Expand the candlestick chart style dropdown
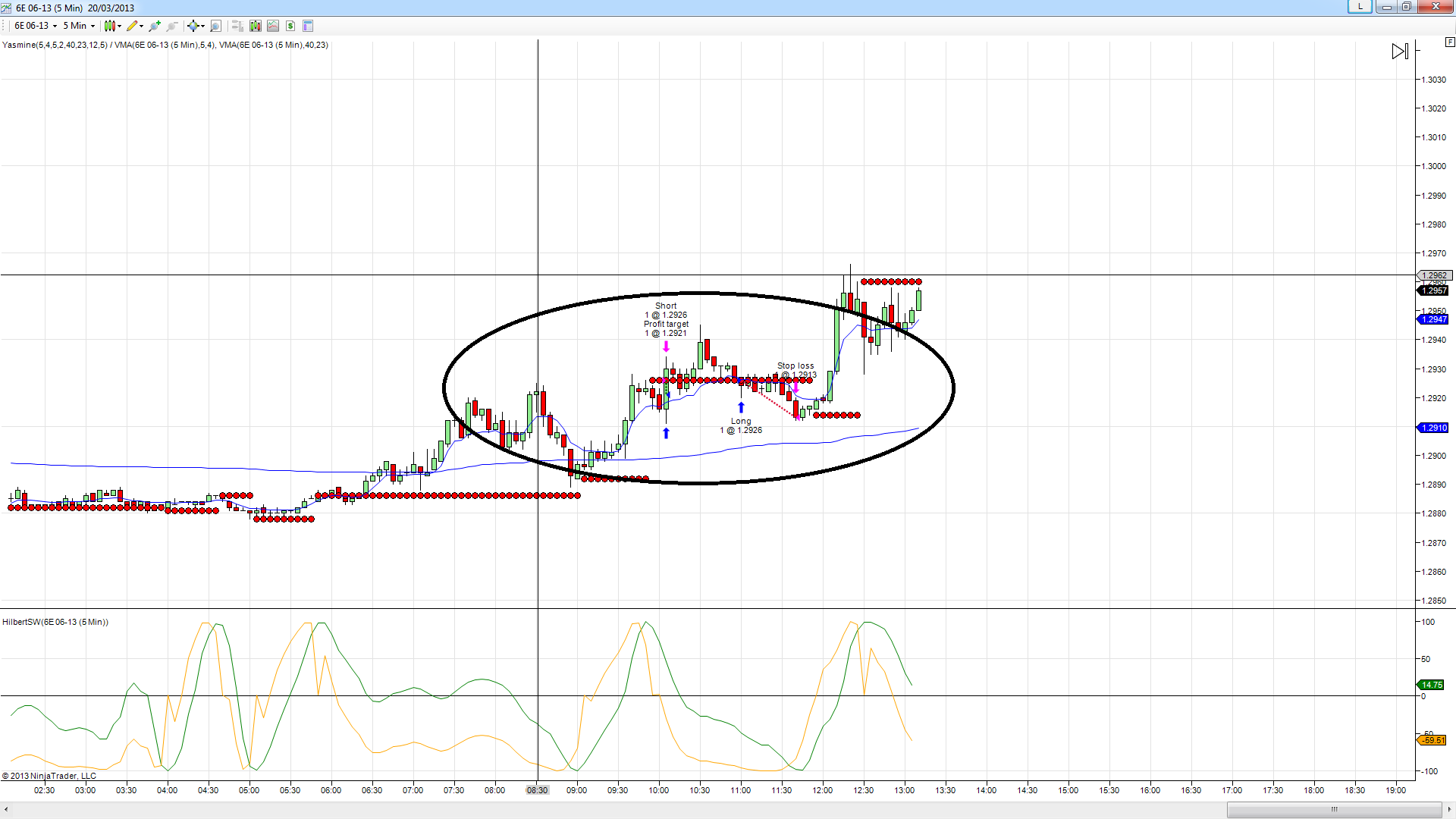 pos(112,26)
